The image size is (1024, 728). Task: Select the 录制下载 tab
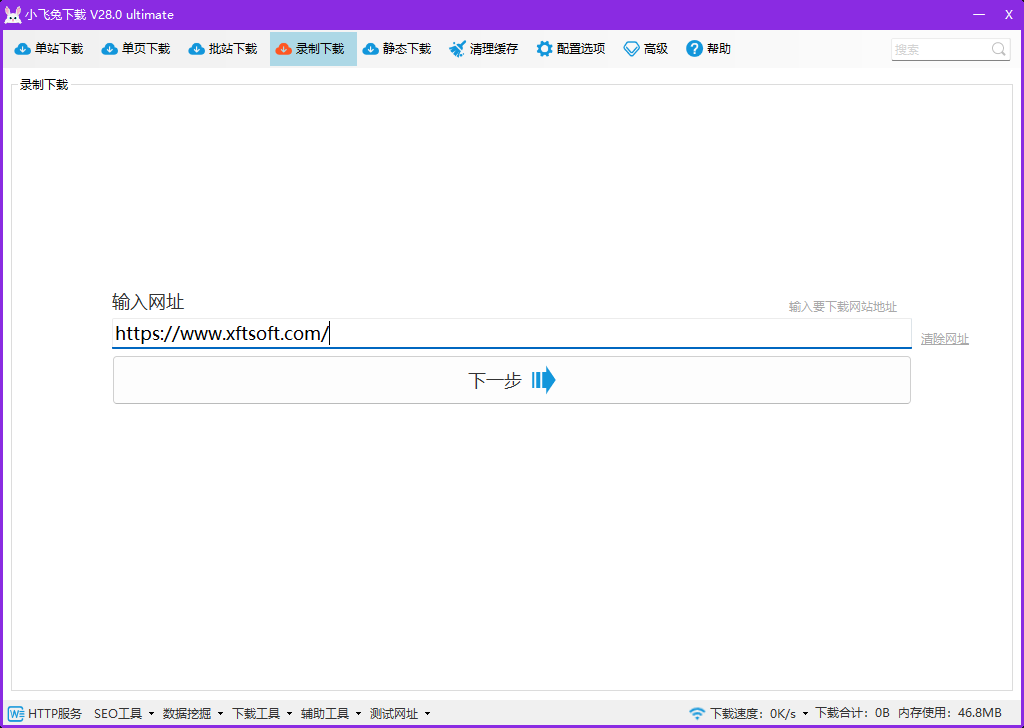coord(313,49)
